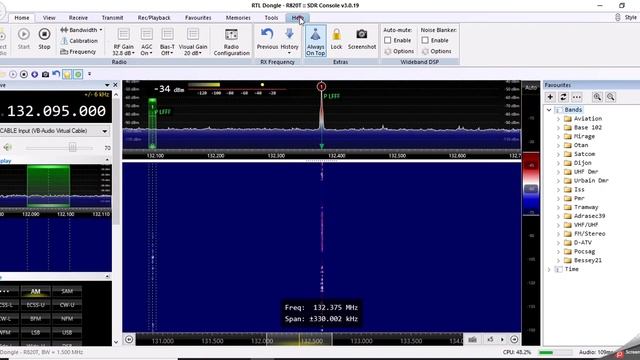The height and width of the screenshot is (360, 640).
Task: Open Calibration in the Radio group
Action: [x=79, y=41]
